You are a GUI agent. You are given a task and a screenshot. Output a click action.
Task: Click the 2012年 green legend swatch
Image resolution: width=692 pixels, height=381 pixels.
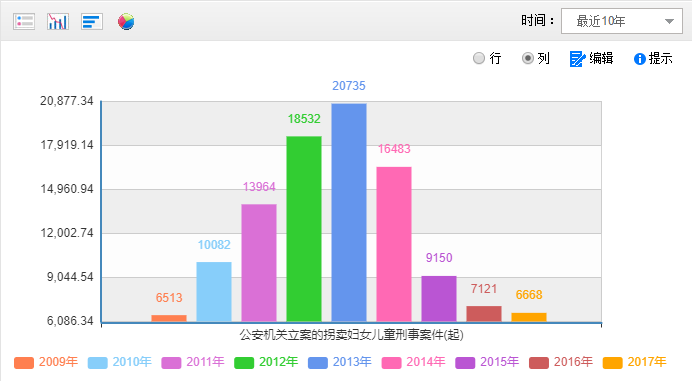(x=244, y=363)
